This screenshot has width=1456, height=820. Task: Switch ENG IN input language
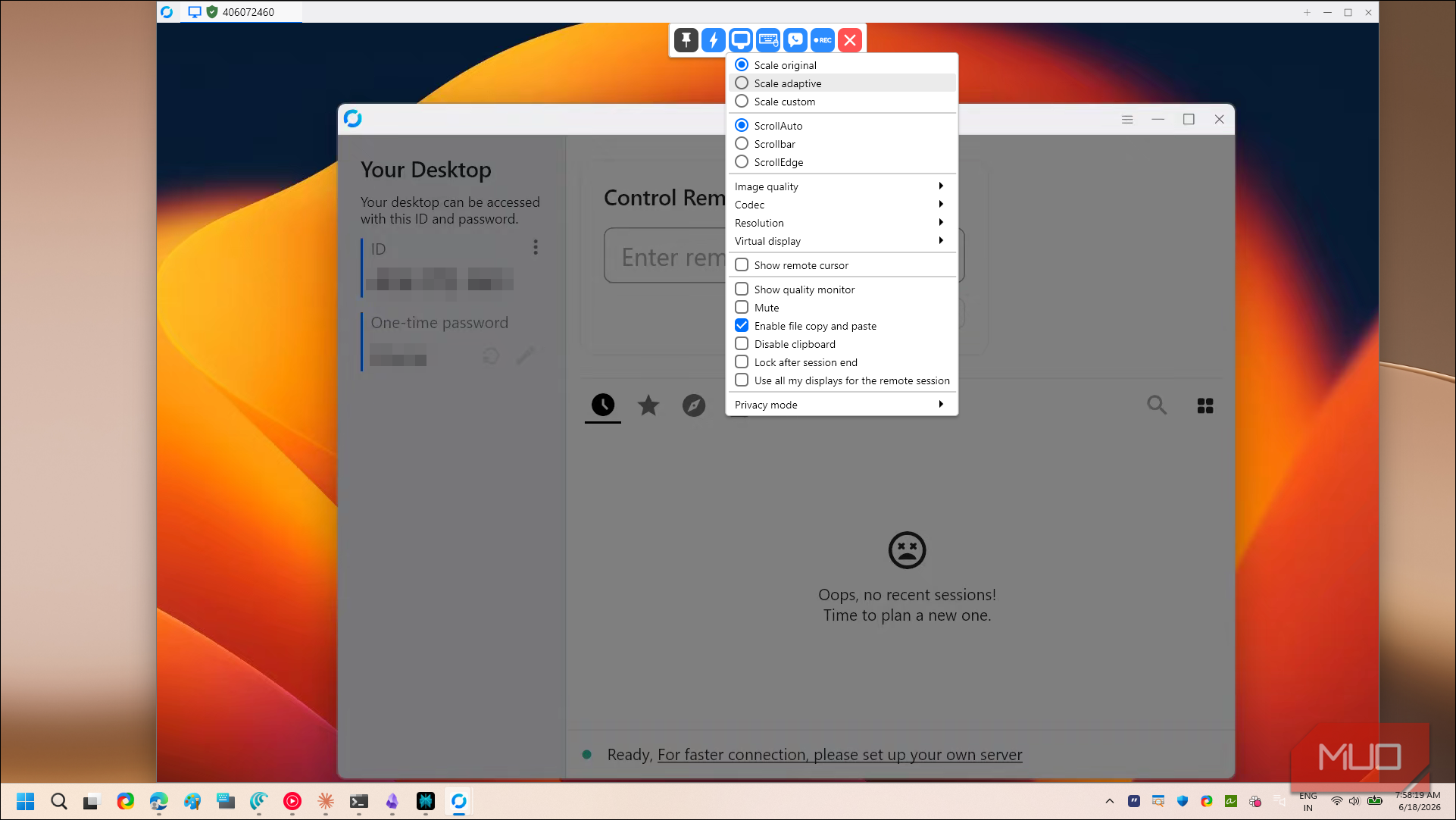point(1308,801)
